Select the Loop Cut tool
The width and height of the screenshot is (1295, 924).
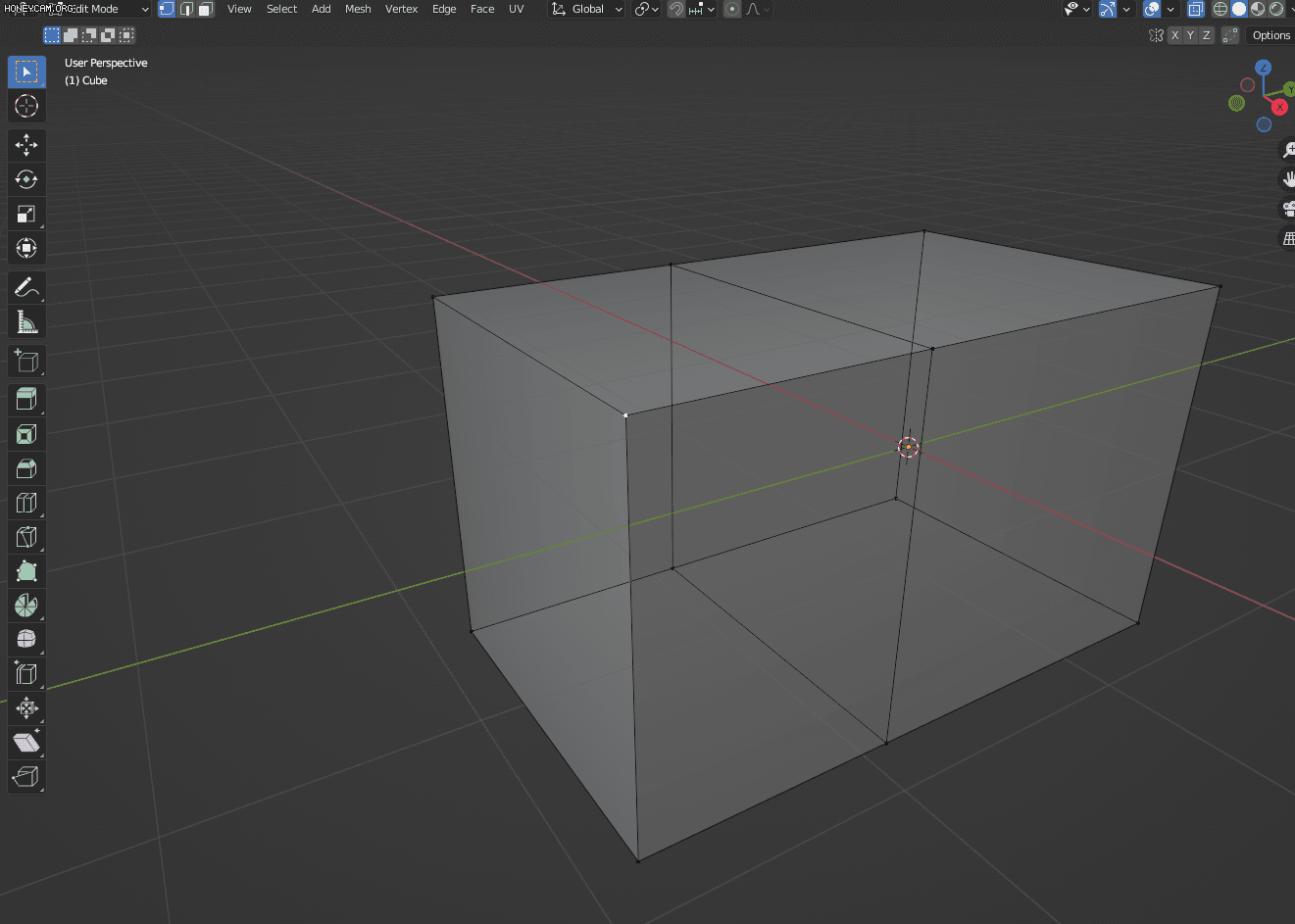pyautogui.click(x=26, y=503)
